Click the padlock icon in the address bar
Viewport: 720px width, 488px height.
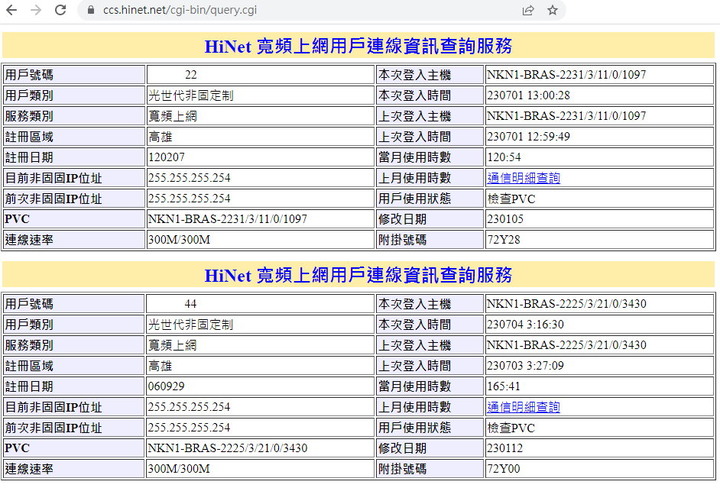tap(91, 10)
